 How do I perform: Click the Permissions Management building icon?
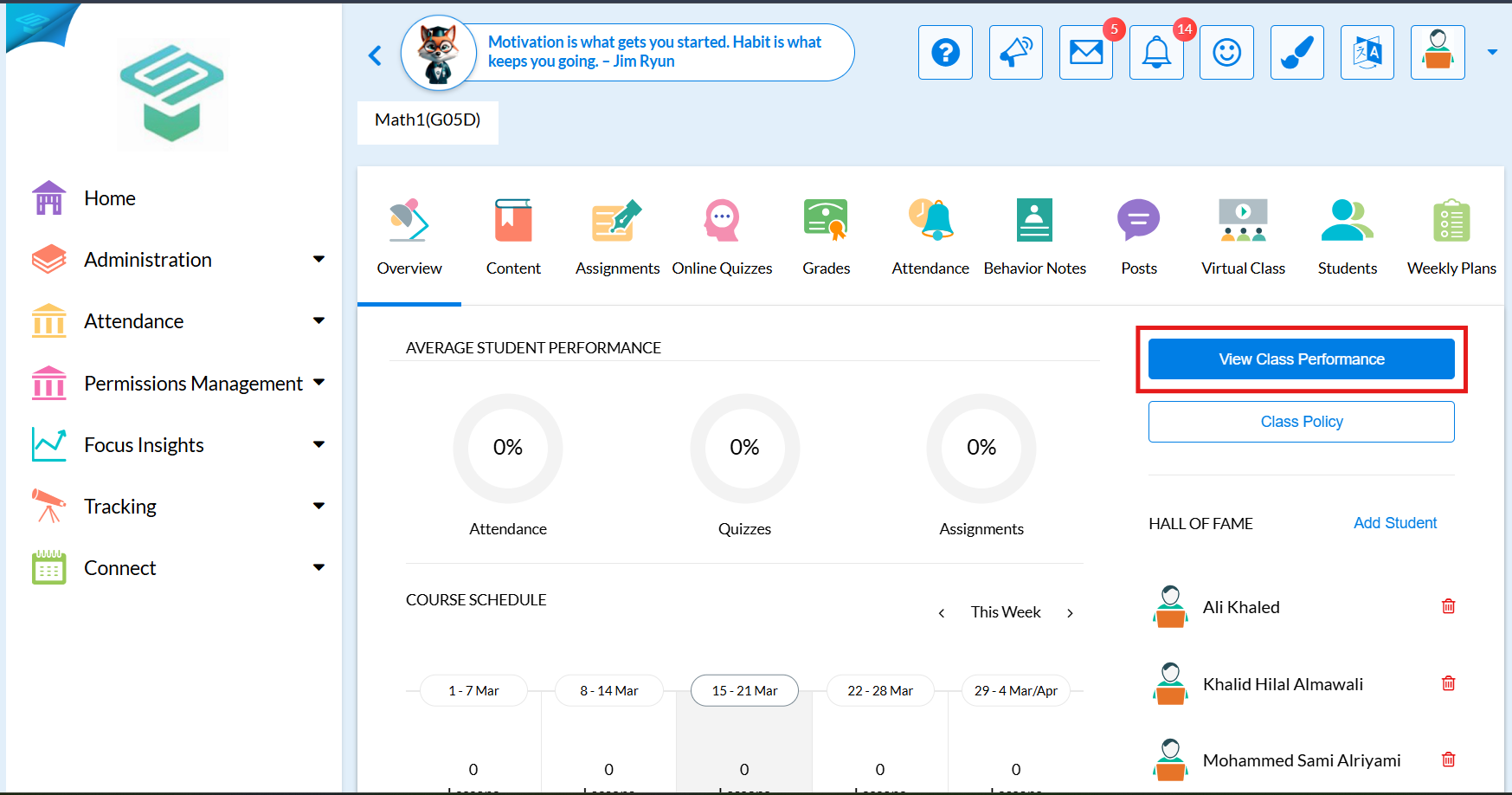pyautogui.click(x=49, y=383)
